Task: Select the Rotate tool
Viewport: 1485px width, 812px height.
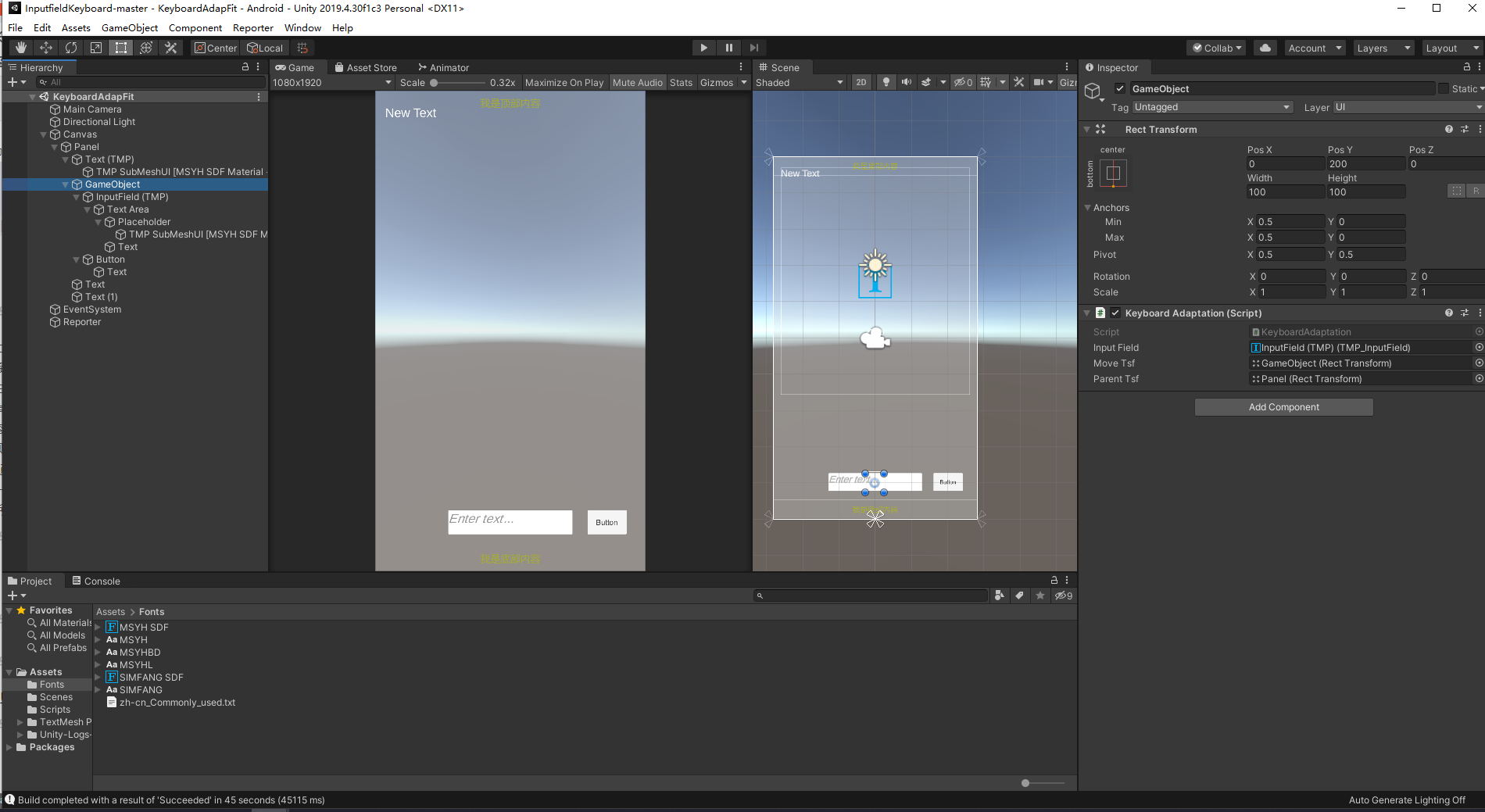Action: pyautogui.click(x=71, y=48)
